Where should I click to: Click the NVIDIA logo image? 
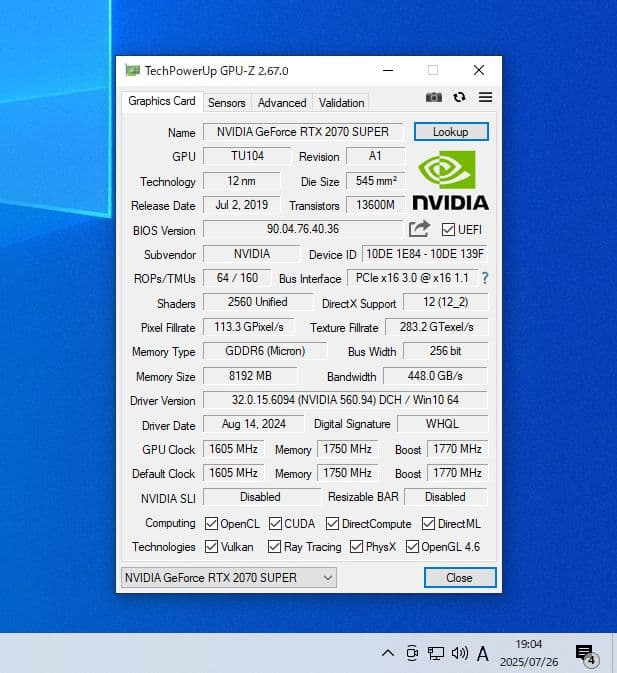point(451,180)
